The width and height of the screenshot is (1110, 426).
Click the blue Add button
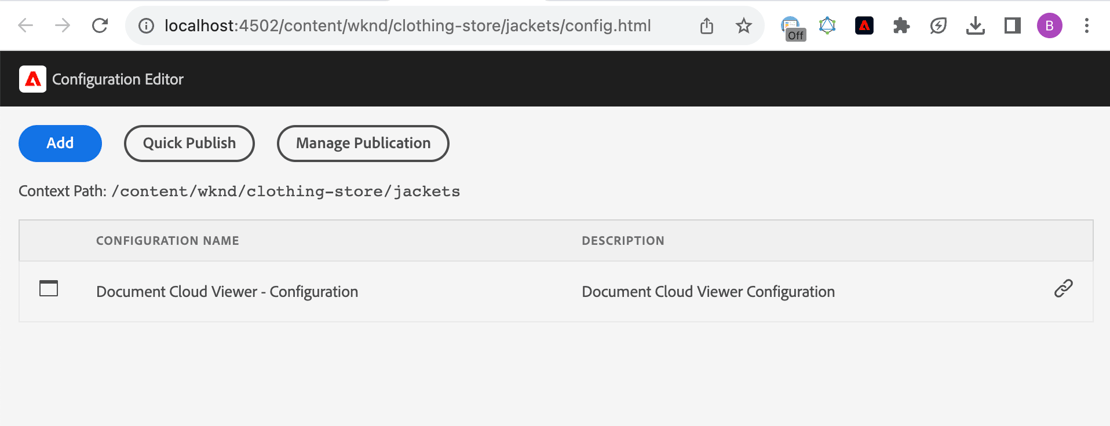point(60,143)
